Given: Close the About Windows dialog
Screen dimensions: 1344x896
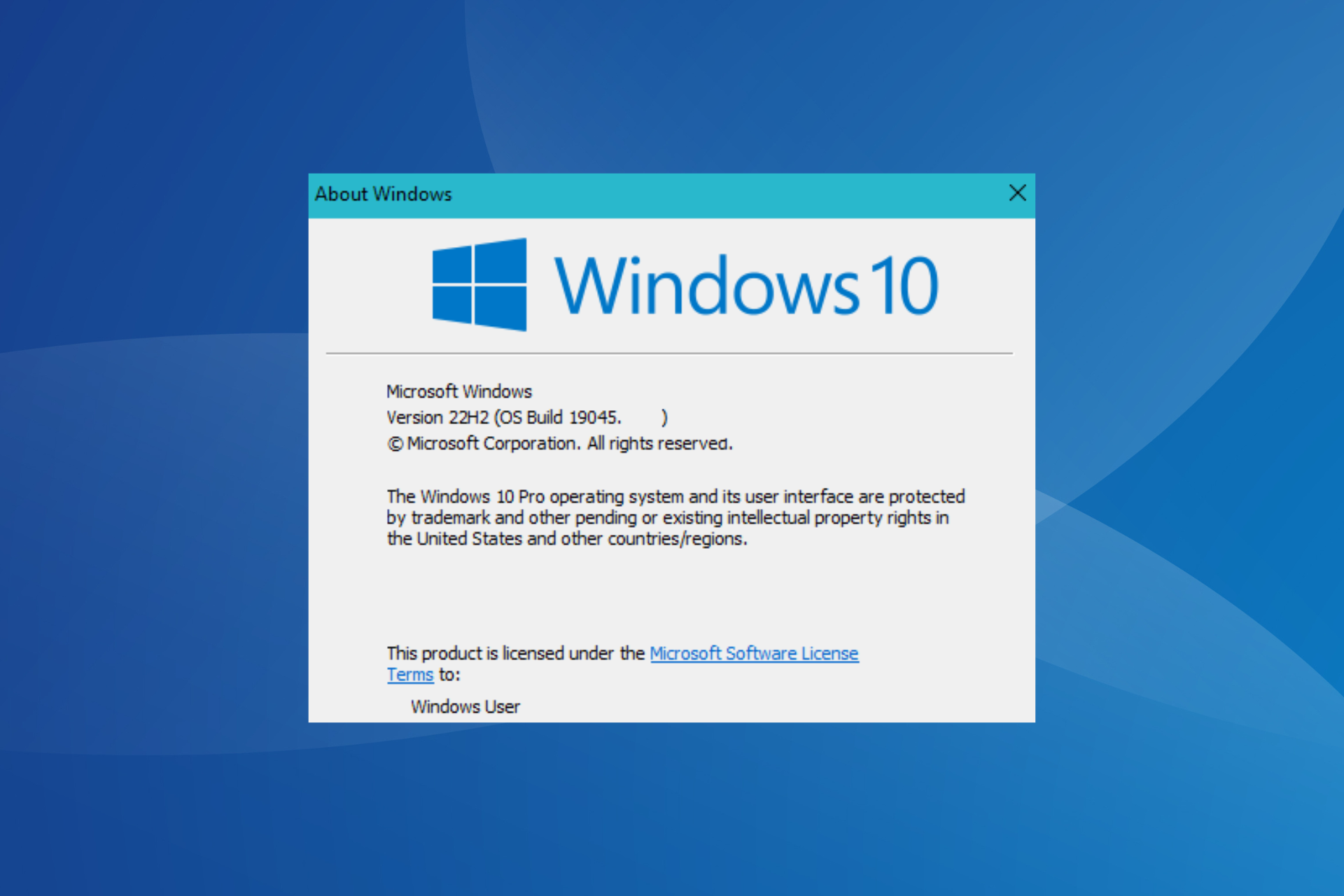Looking at the screenshot, I should click(1017, 193).
